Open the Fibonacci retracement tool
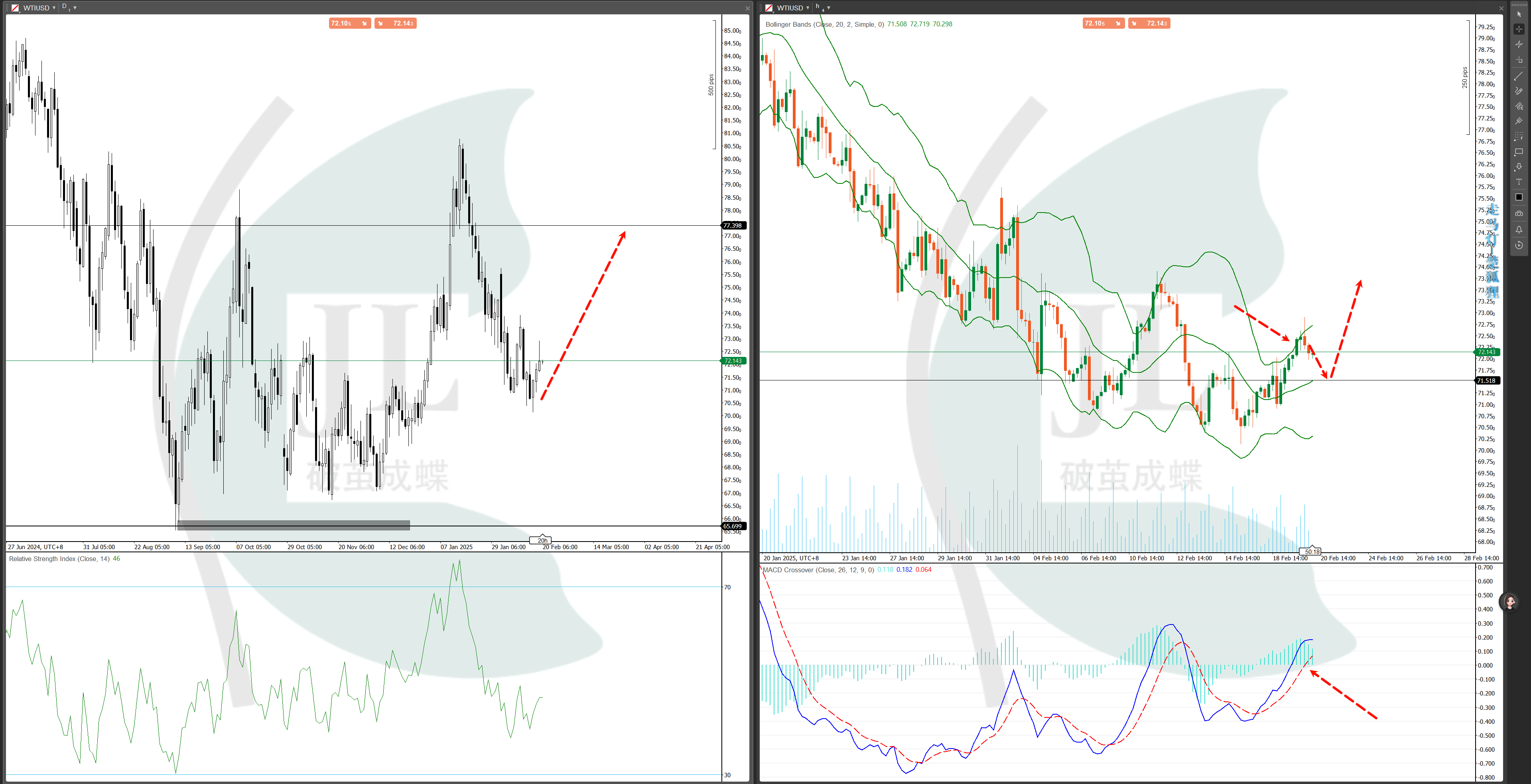This screenshot has width=1531, height=784. [1519, 137]
